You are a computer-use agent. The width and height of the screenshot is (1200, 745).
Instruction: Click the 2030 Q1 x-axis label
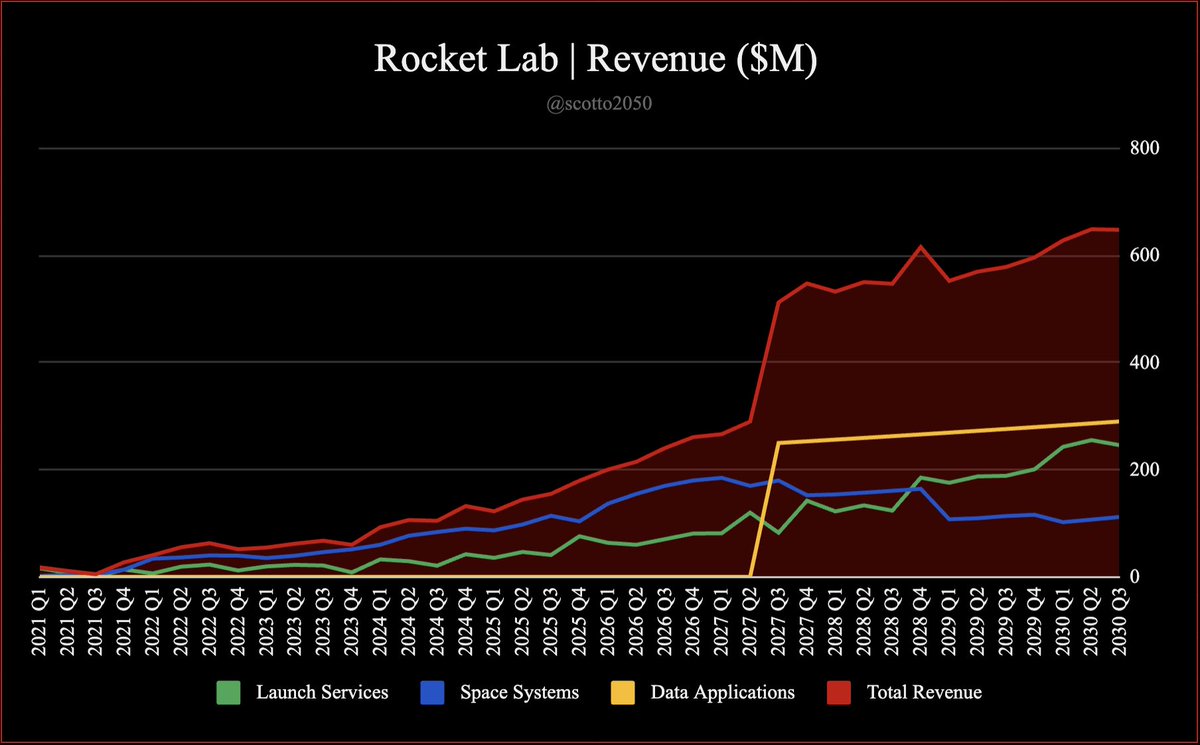(1063, 623)
